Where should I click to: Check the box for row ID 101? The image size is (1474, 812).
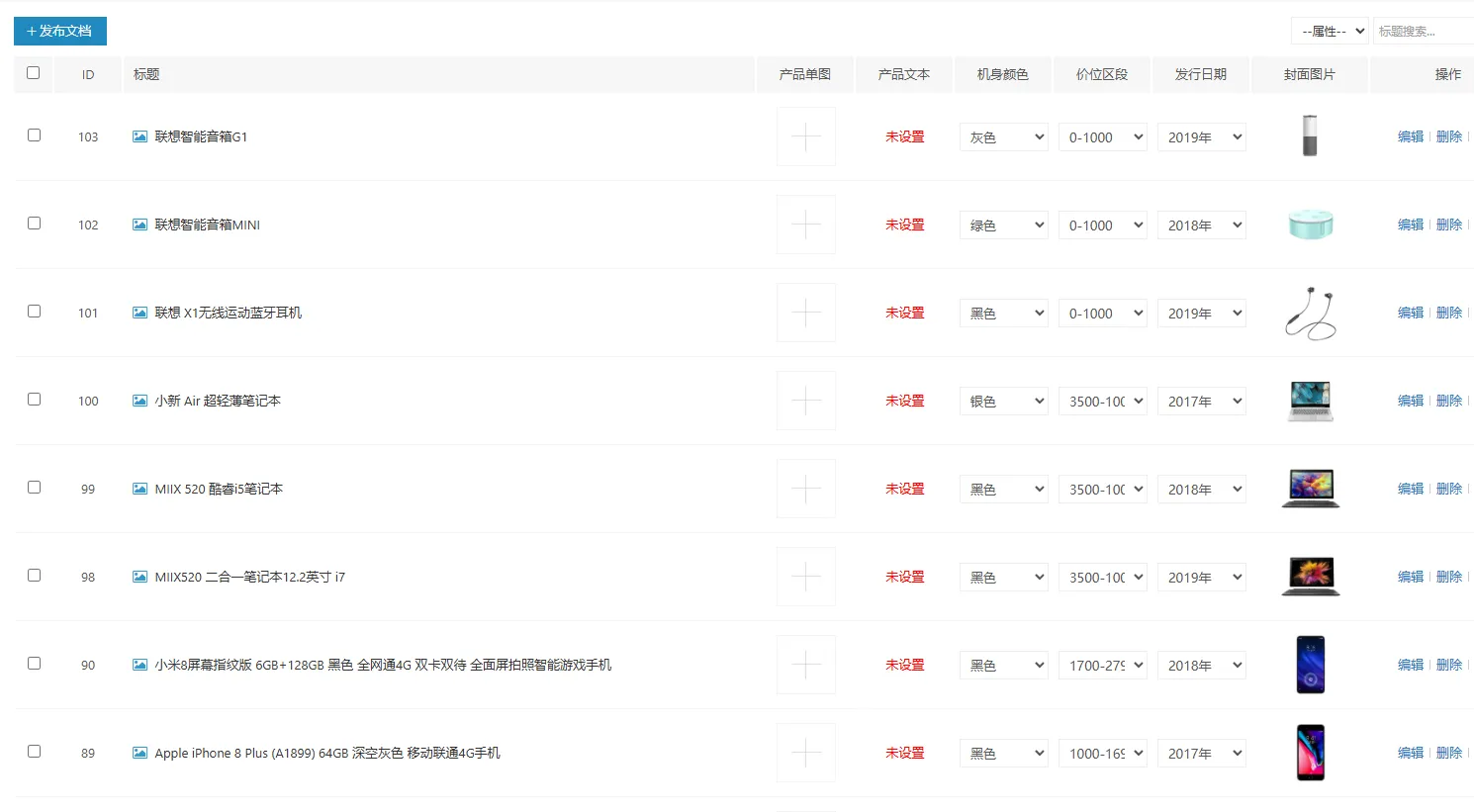(x=34, y=312)
